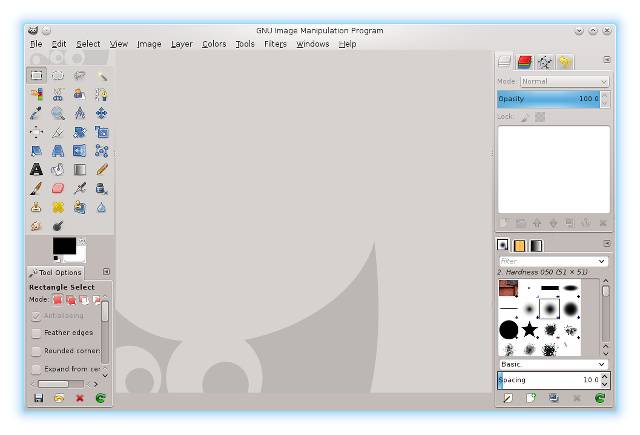Select the Select by Color tool

click(x=36, y=94)
